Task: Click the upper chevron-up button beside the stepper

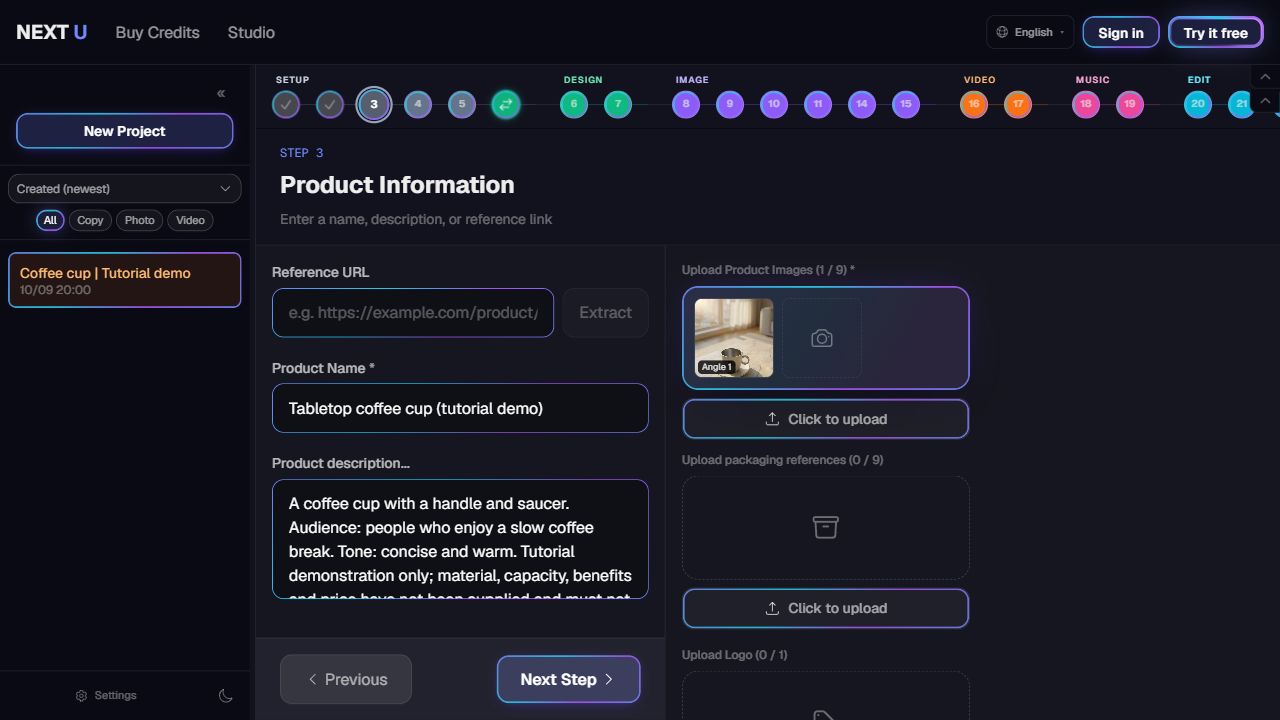Action: point(1265,77)
